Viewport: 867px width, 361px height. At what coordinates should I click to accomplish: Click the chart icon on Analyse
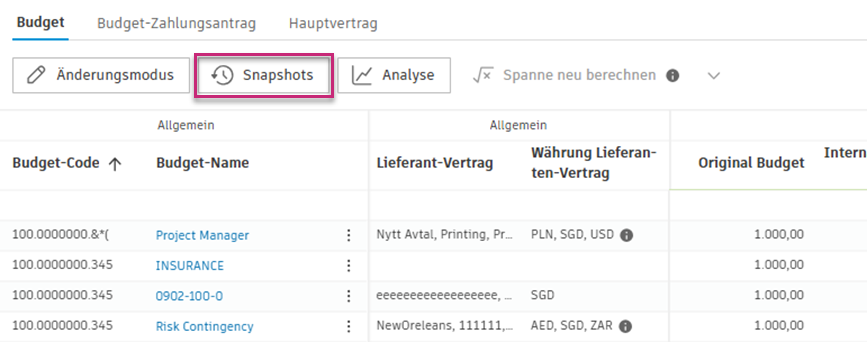pos(362,76)
